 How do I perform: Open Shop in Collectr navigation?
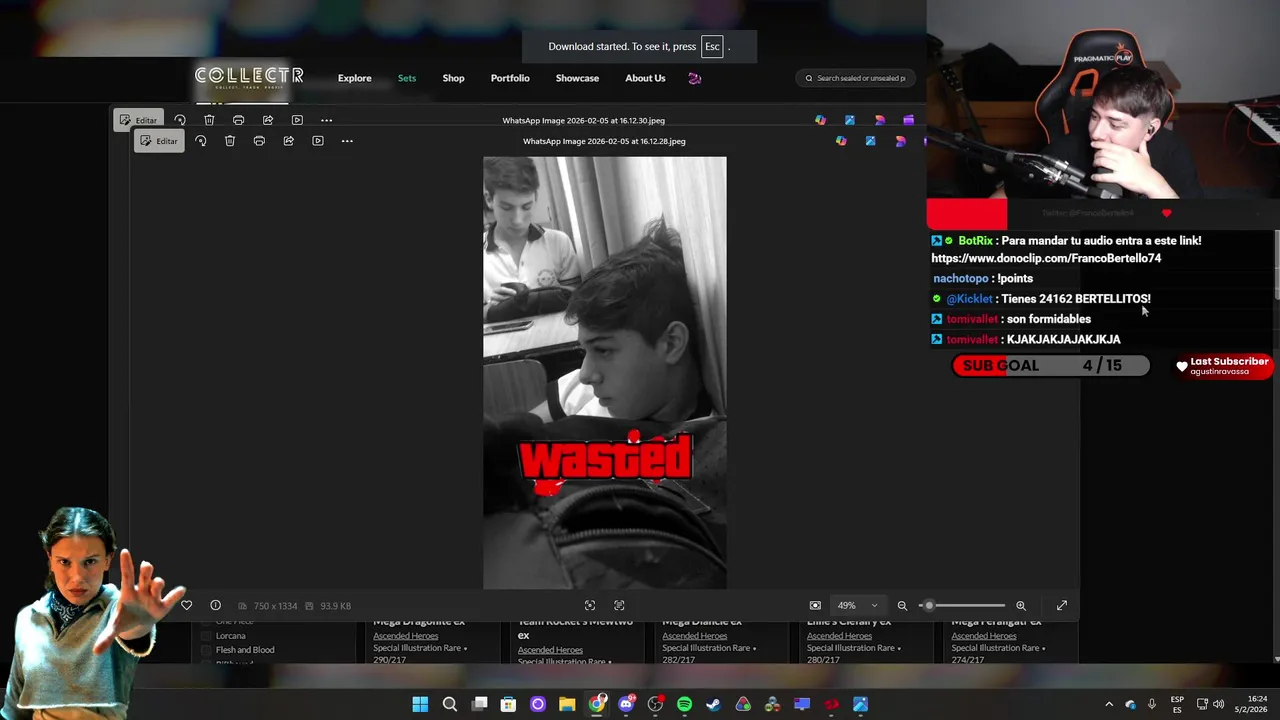(x=453, y=78)
